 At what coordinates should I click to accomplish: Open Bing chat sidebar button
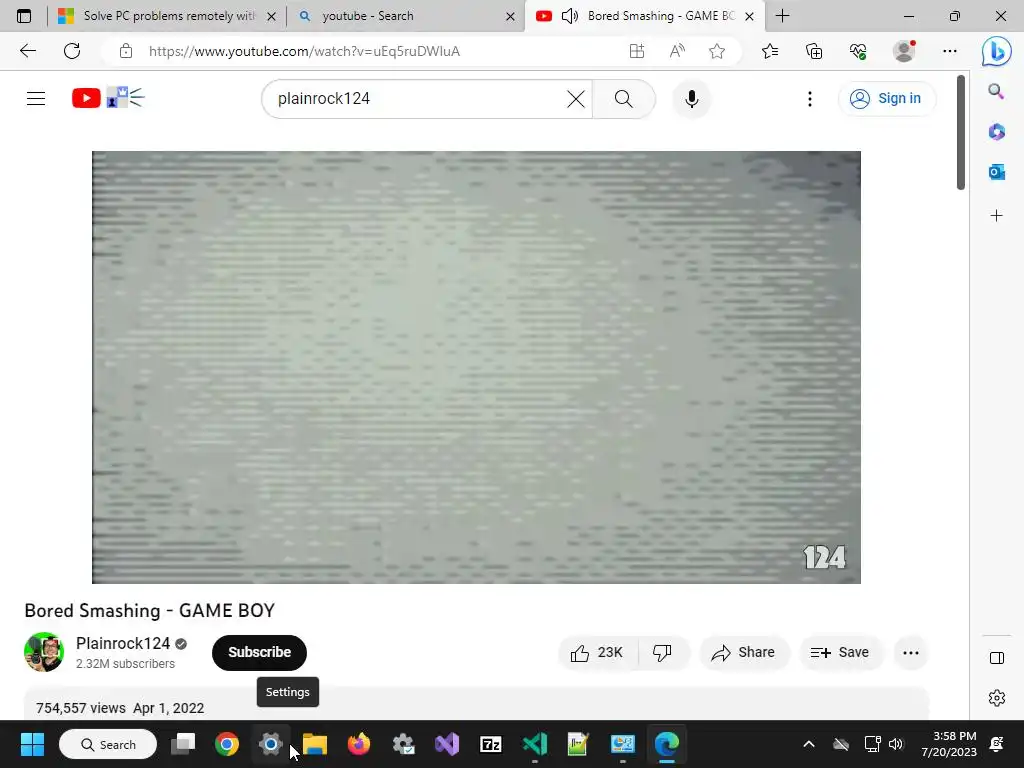point(997,51)
